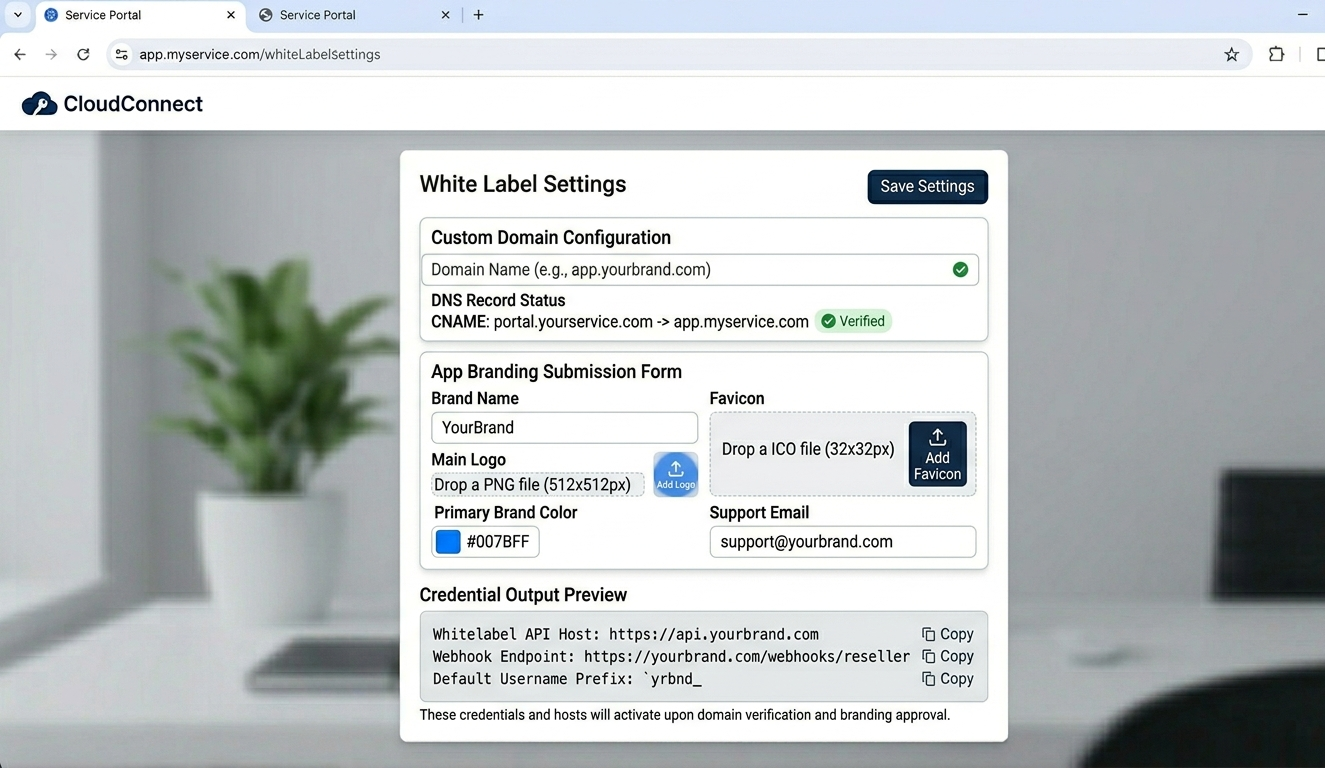Click the Credential Output Preview heading
1325x768 pixels.
tap(523, 595)
